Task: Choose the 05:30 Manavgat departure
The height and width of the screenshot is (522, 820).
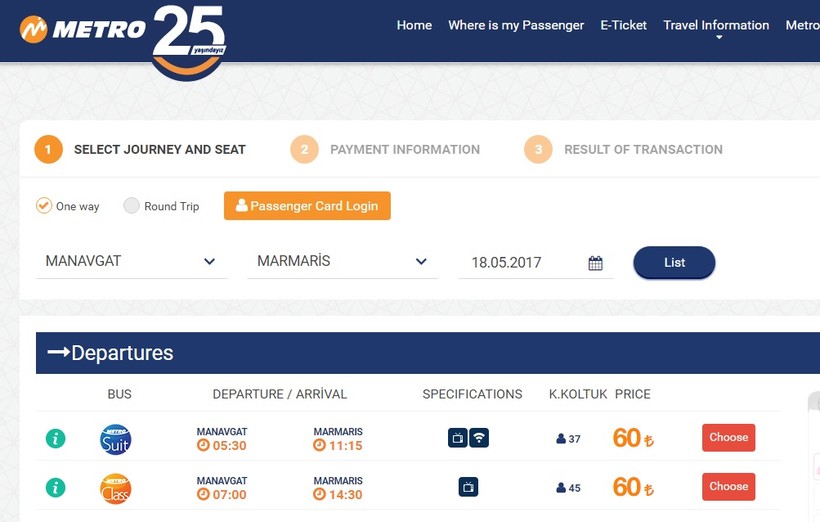Action: tap(728, 437)
